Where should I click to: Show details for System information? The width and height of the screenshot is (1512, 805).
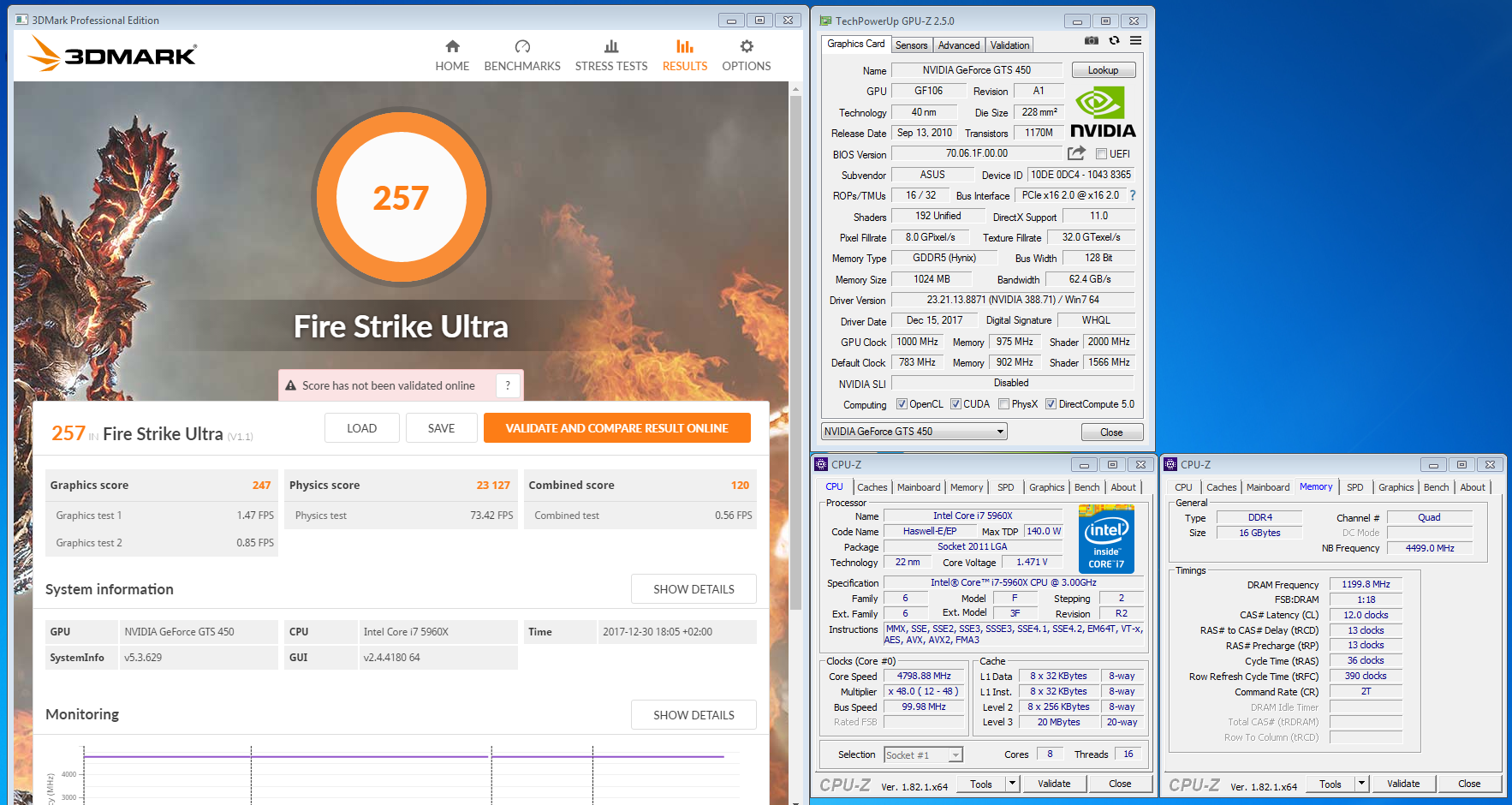[x=693, y=589]
